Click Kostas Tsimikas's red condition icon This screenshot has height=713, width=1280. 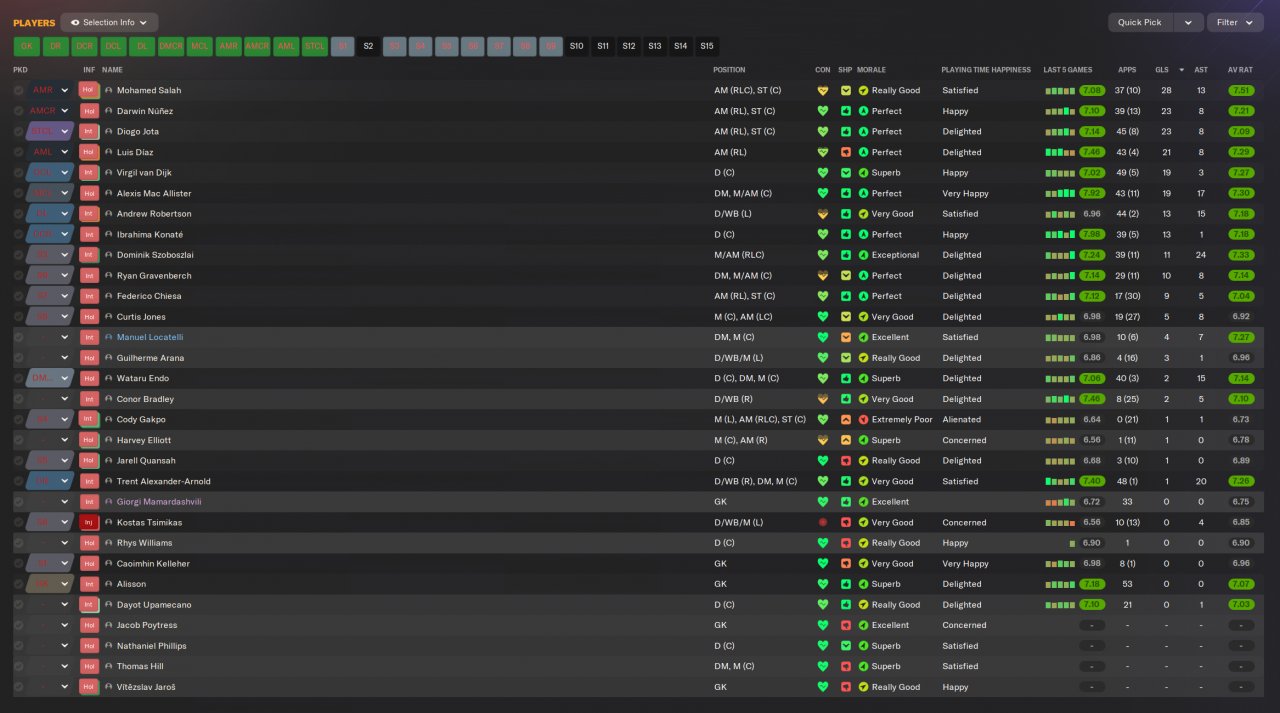(823, 522)
